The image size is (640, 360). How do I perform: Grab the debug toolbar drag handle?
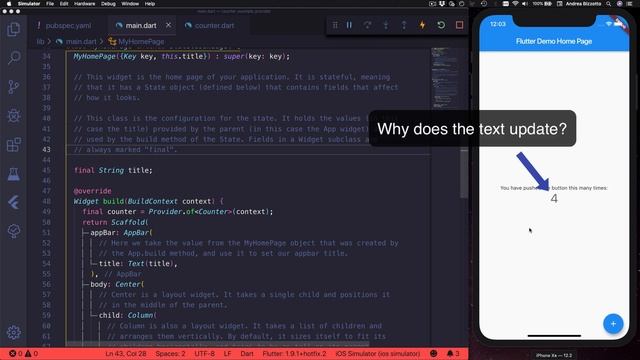tap(335, 25)
